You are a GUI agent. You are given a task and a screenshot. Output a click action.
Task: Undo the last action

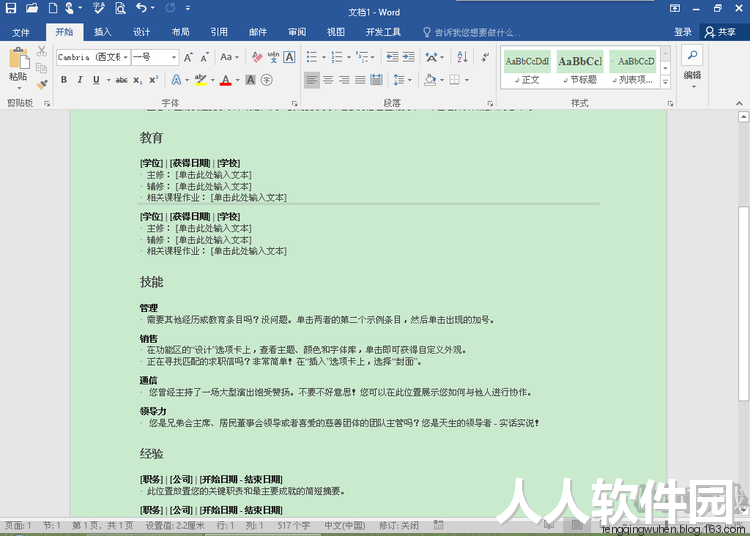141,8
